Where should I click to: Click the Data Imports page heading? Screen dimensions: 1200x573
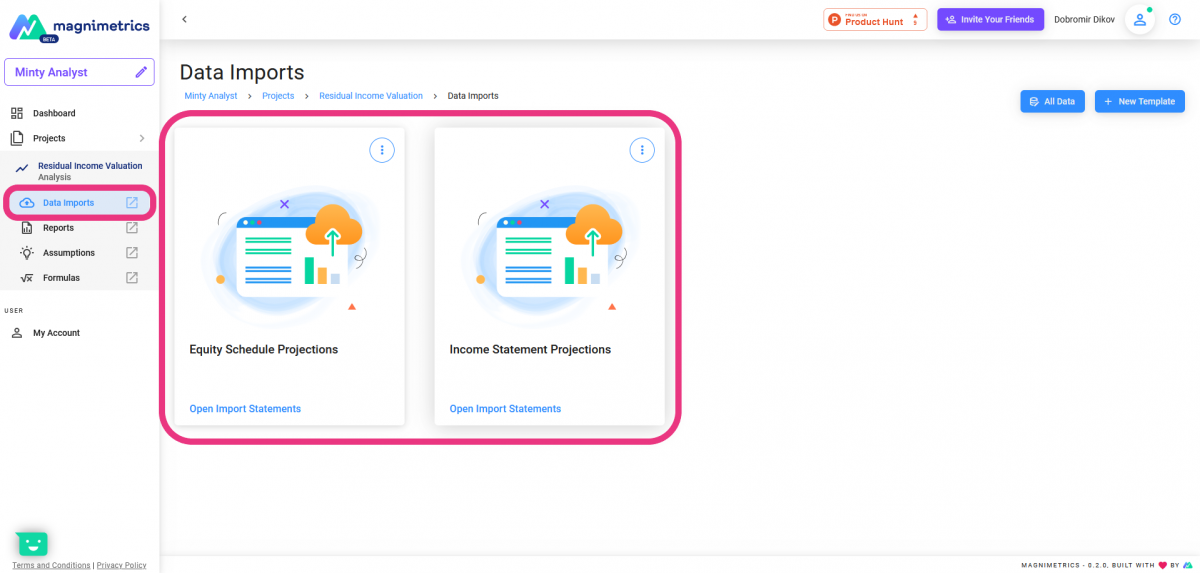pos(242,72)
